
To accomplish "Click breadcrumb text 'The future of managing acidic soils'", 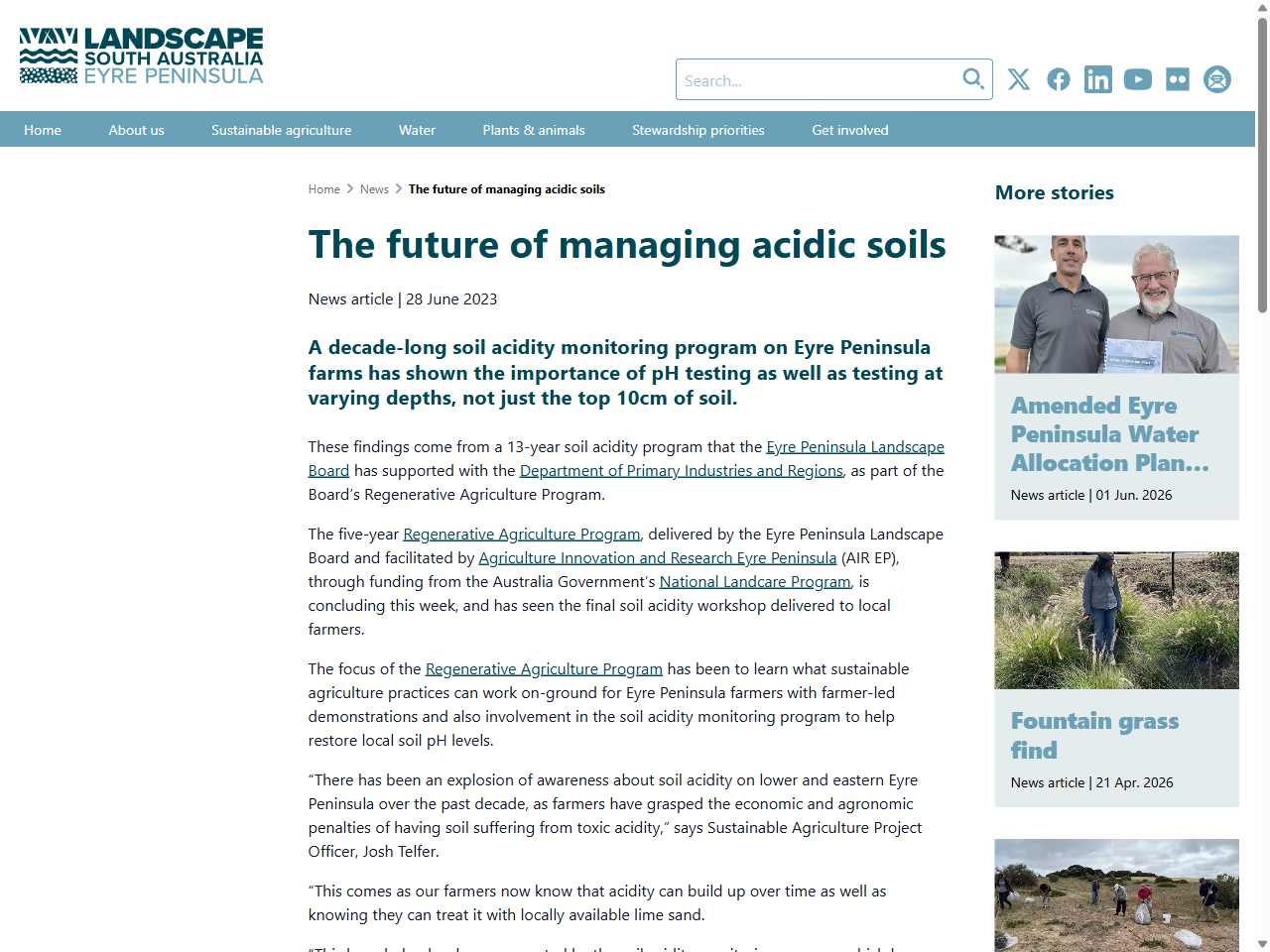I will [507, 189].
